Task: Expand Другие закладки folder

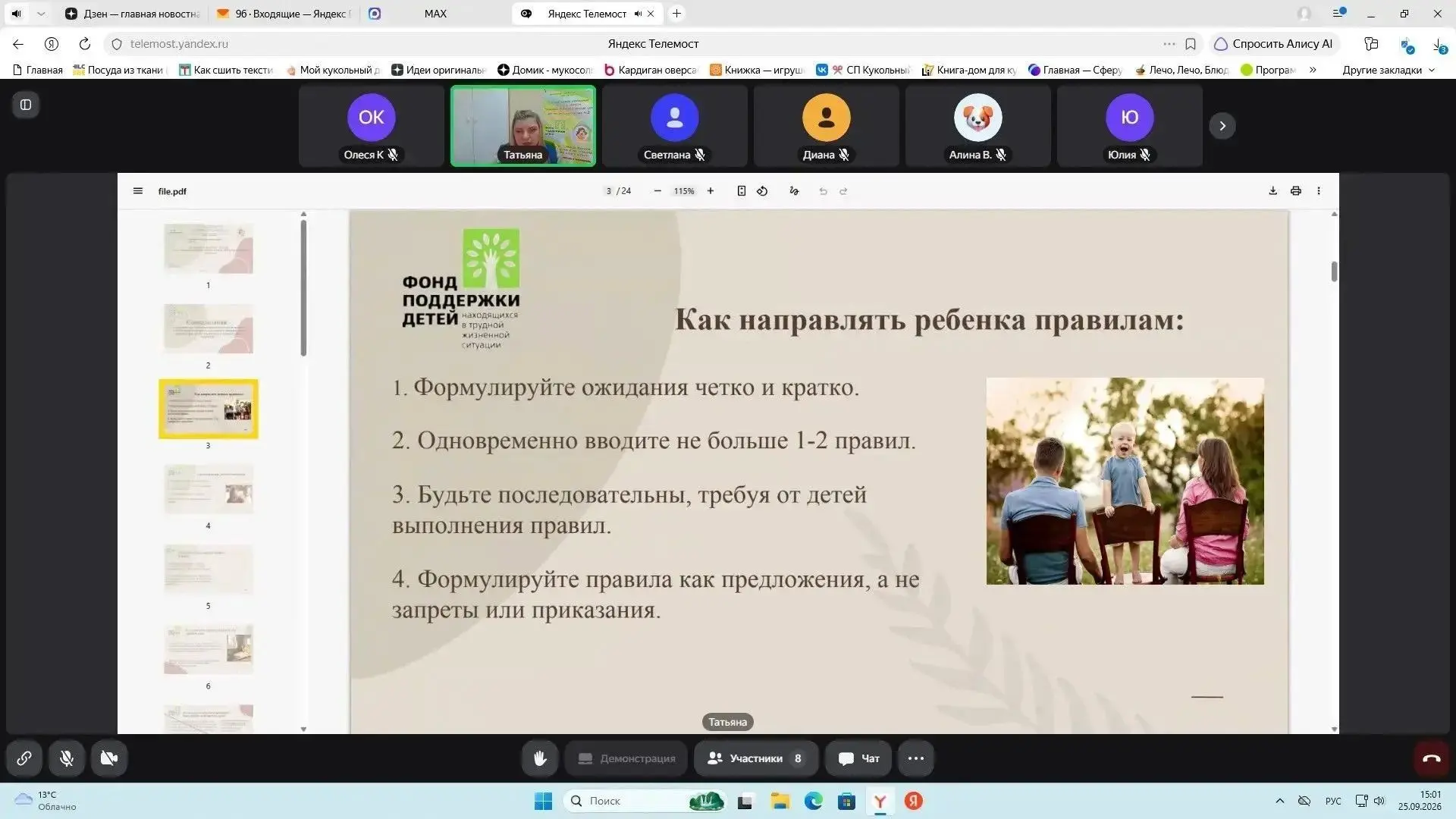Action: (1389, 70)
